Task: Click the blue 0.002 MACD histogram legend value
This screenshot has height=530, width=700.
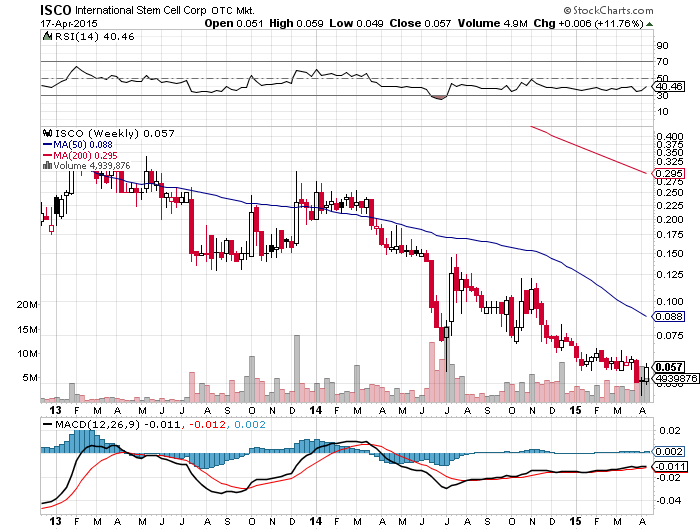Action: point(250,424)
